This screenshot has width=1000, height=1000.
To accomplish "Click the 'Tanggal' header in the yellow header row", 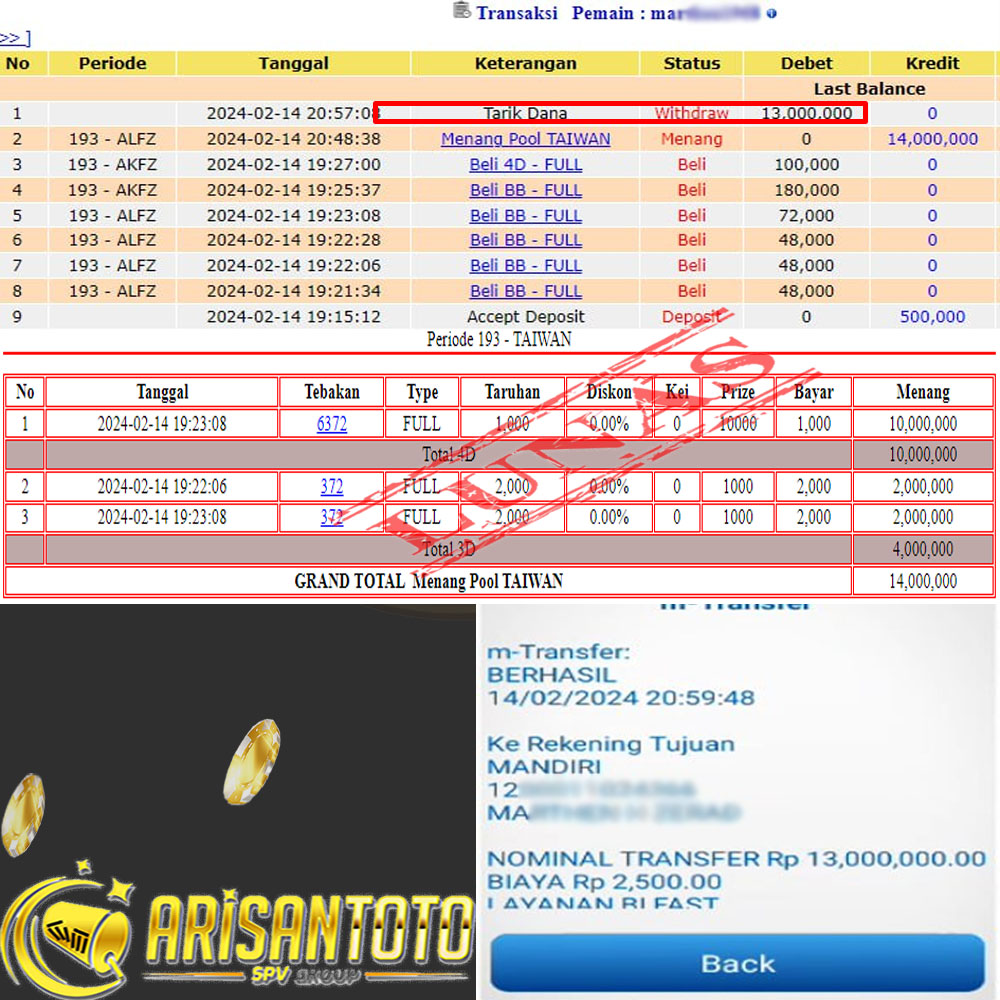I will click(293, 63).
